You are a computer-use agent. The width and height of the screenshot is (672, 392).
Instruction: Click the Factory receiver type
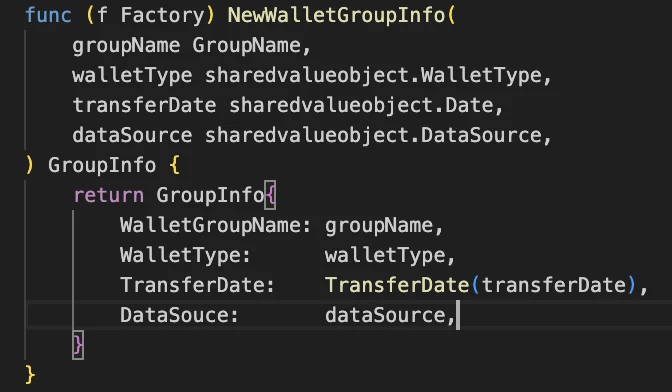162,15
